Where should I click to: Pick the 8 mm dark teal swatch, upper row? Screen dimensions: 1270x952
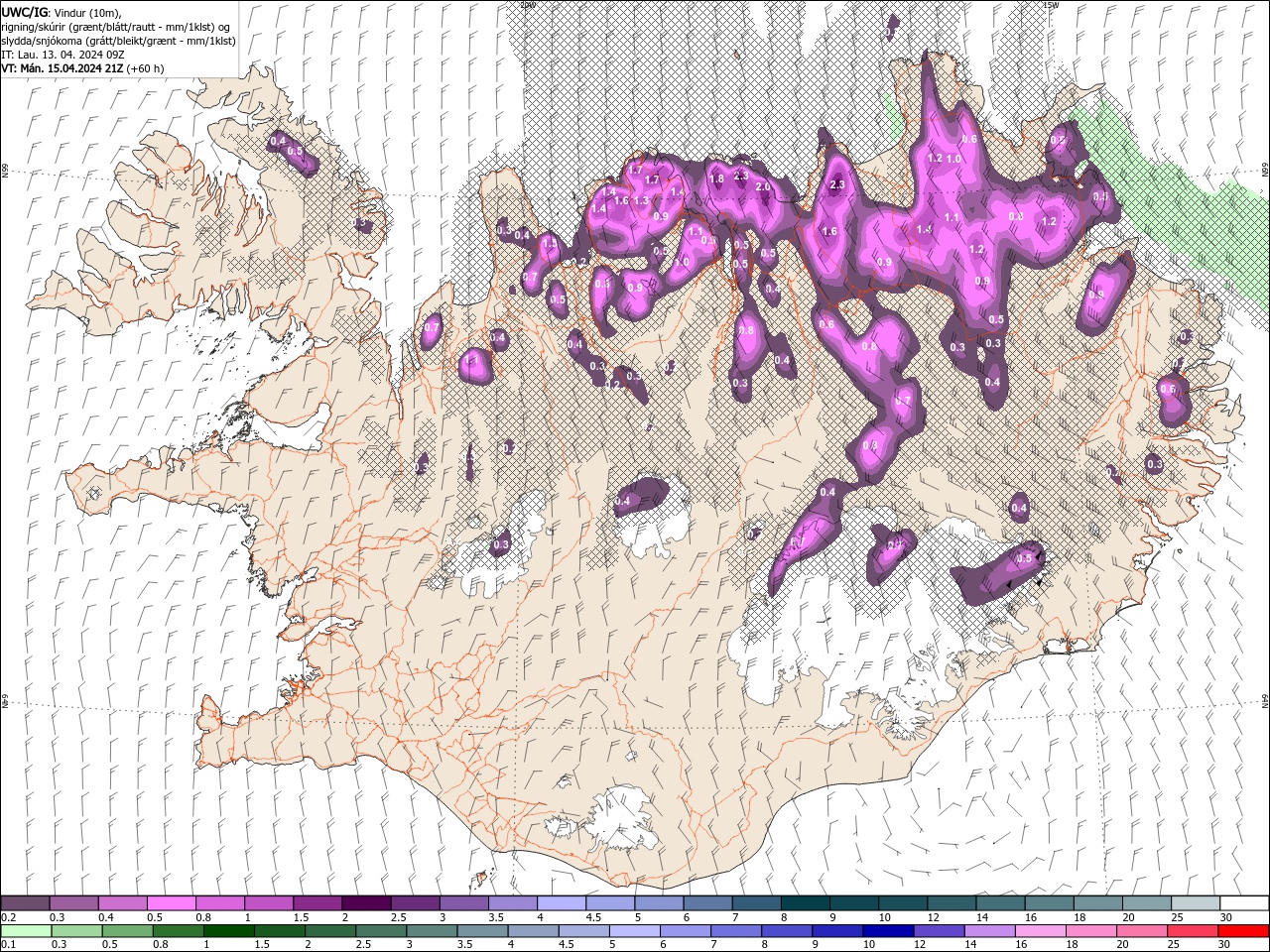(805, 903)
